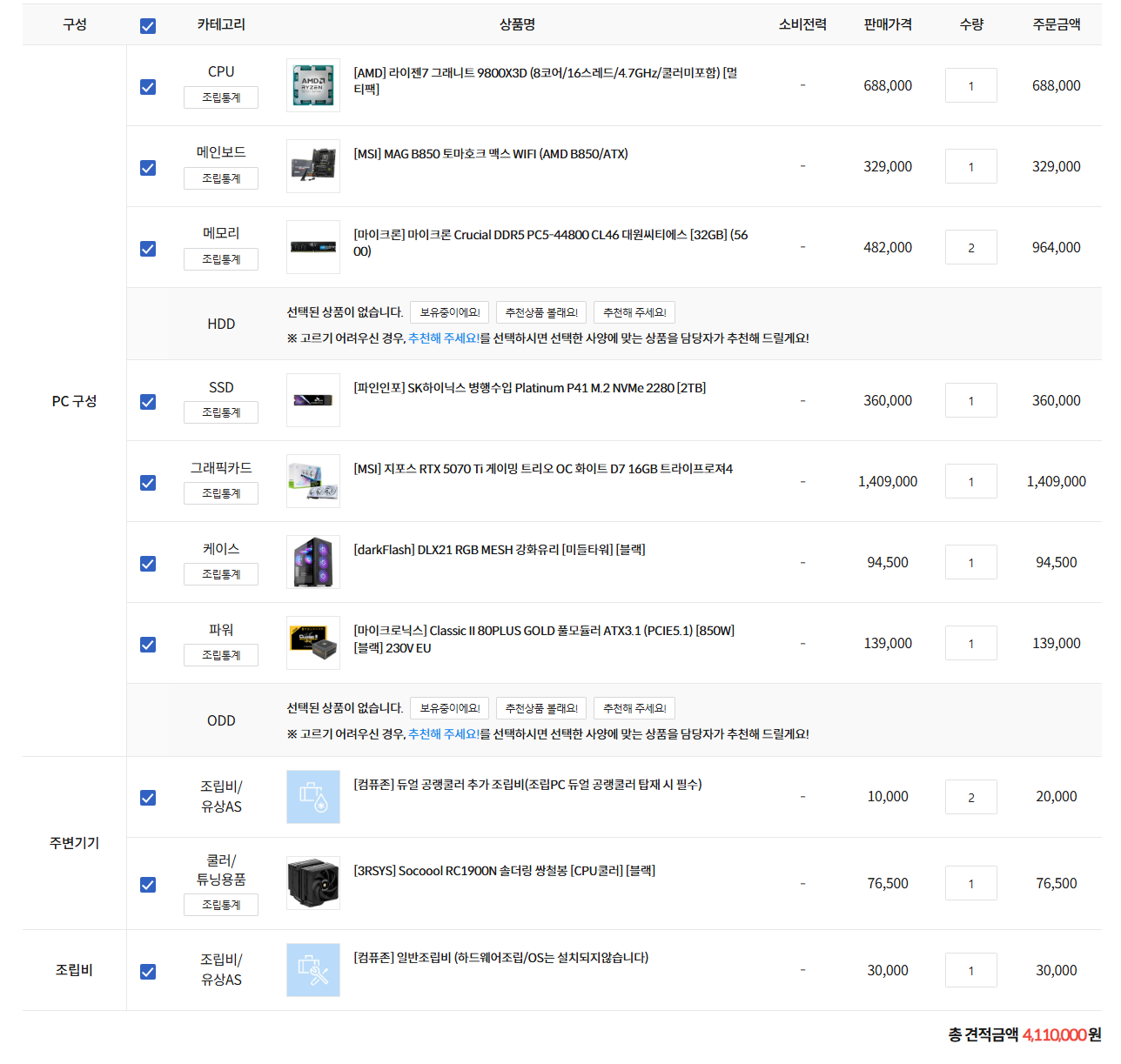Uncheck the SSD row checkbox
The image size is (1121, 1064).
pyautogui.click(x=148, y=402)
